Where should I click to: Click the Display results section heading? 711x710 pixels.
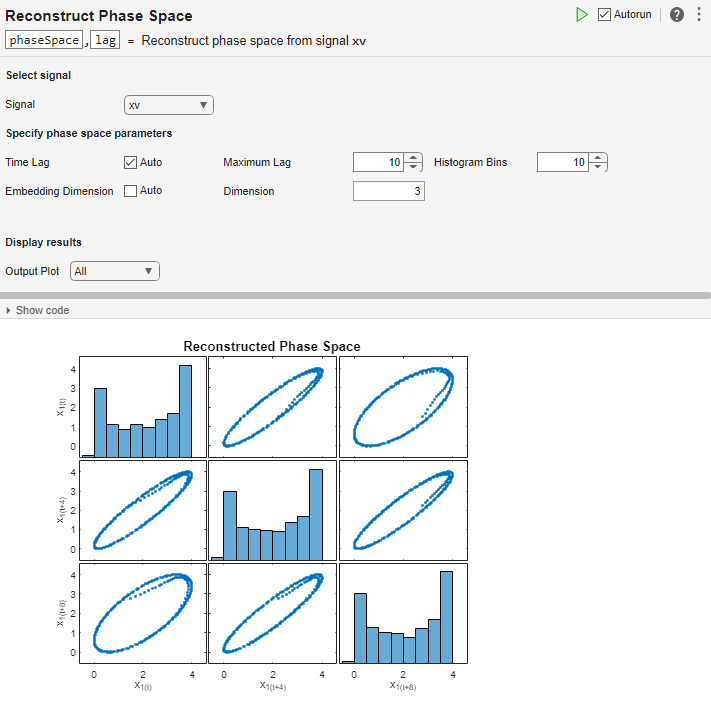click(x=44, y=242)
